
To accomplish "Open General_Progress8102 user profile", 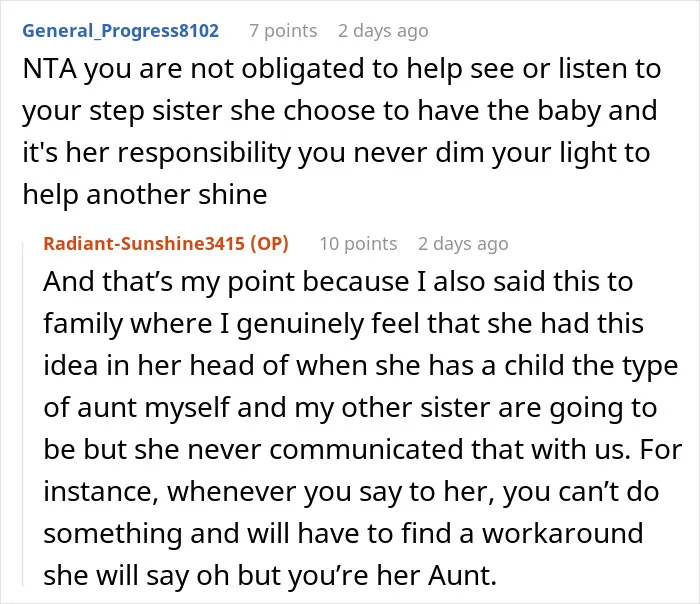I will [x=121, y=31].
